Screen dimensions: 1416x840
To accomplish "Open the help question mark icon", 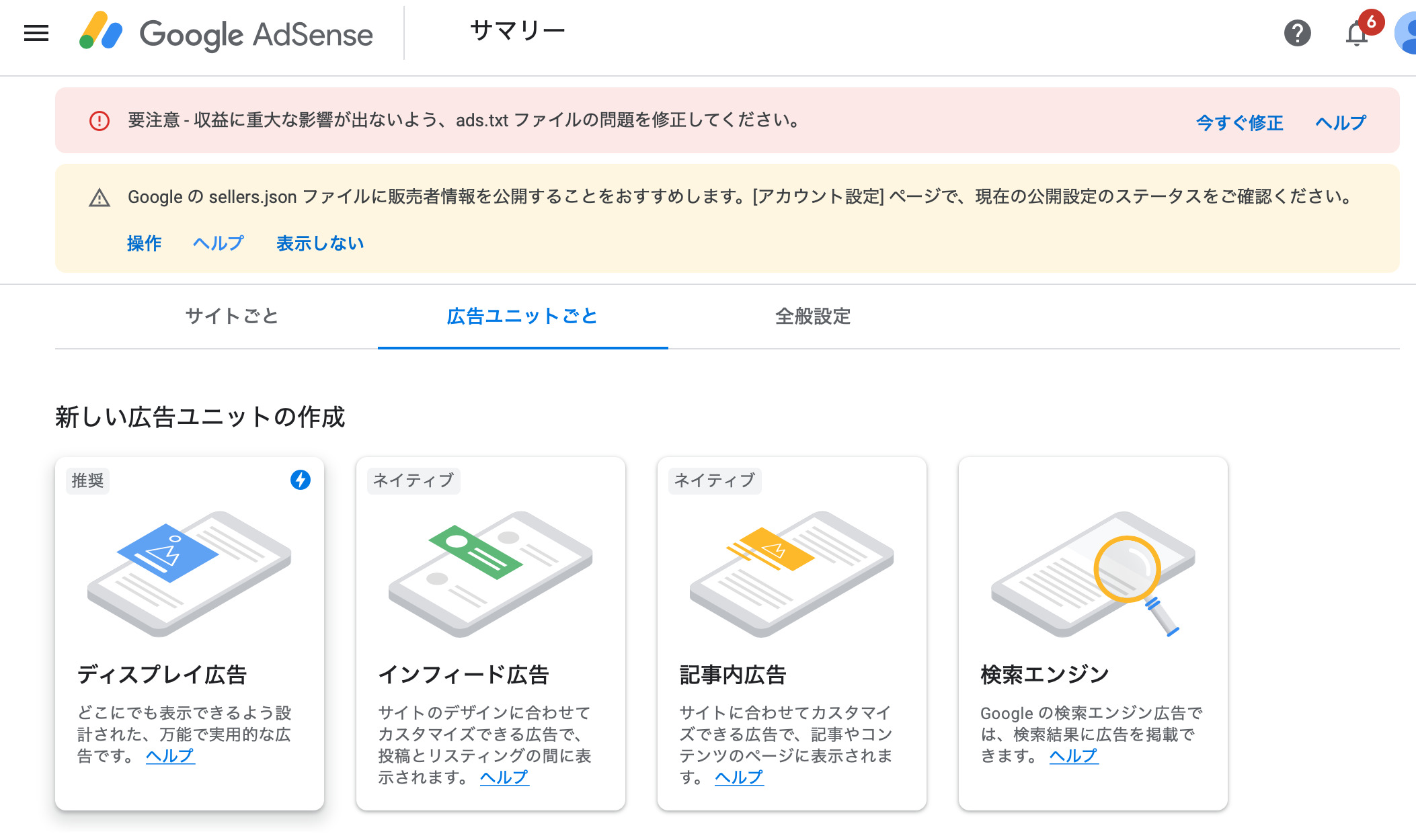I will 1297,33.
